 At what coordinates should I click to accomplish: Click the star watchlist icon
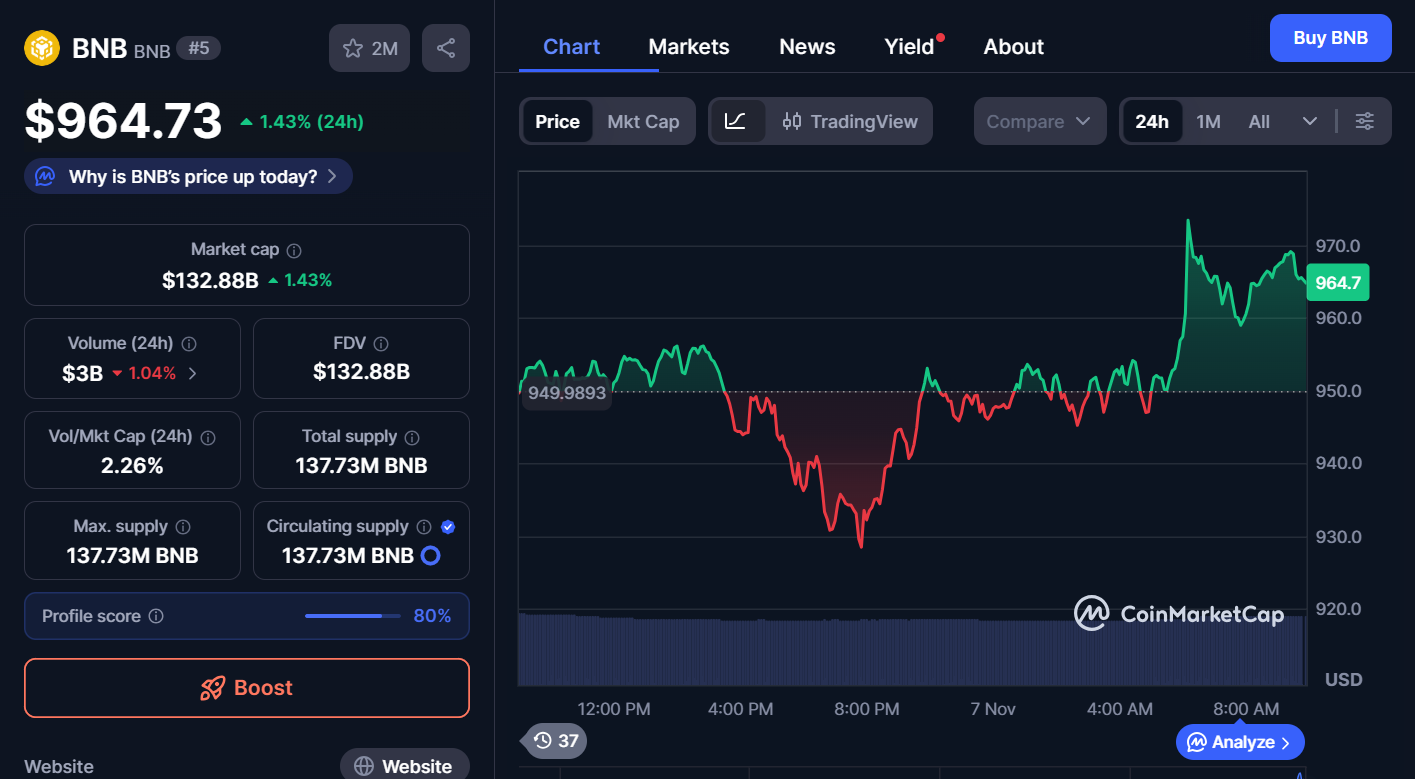[353, 47]
